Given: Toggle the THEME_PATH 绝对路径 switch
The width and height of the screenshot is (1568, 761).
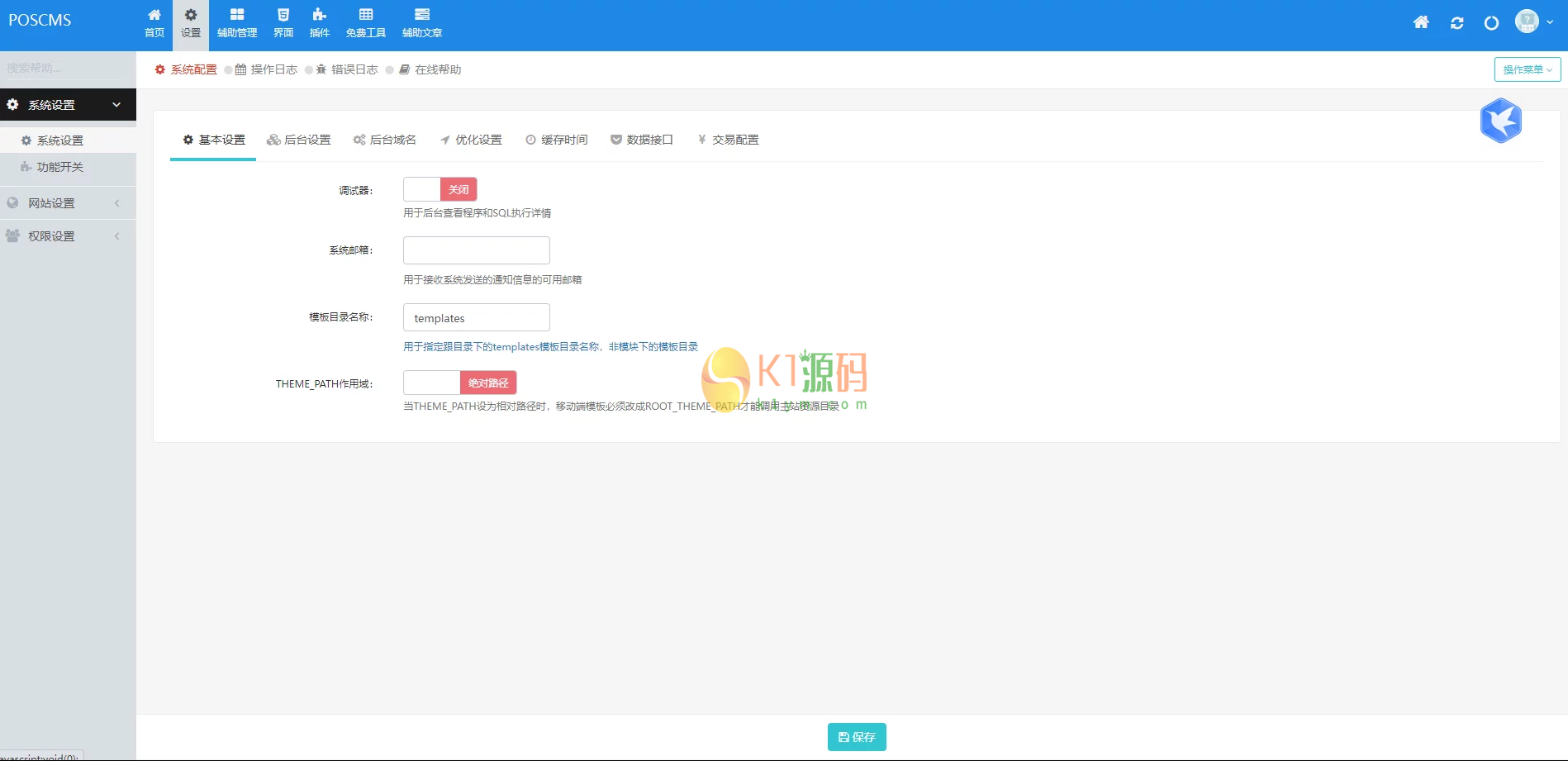Looking at the screenshot, I should 460,383.
